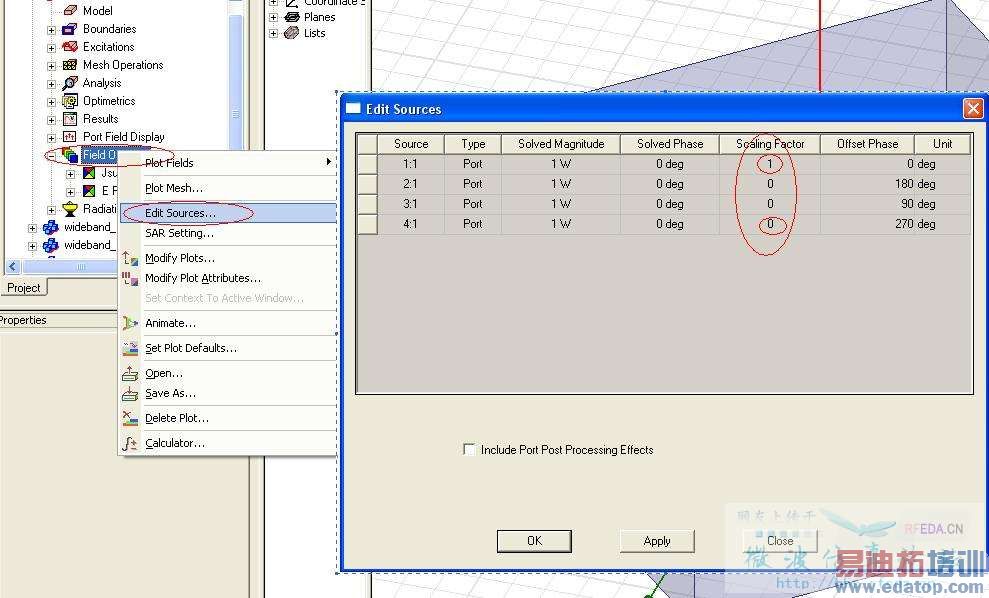Click the E Field plot icon

click(x=89, y=191)
